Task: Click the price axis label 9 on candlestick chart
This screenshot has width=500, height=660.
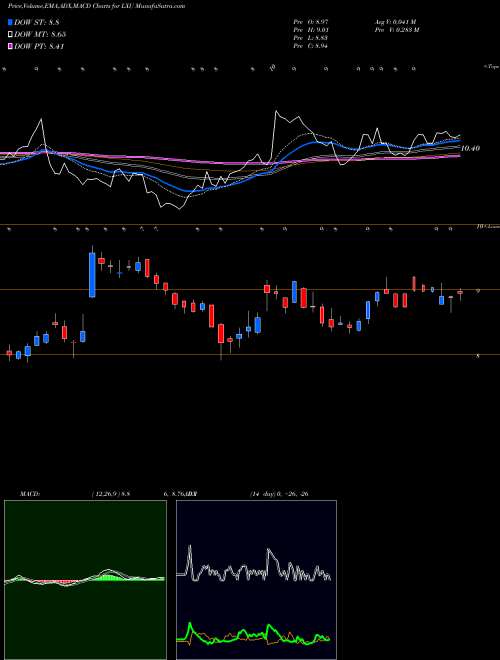Action: tap(477, 290)
